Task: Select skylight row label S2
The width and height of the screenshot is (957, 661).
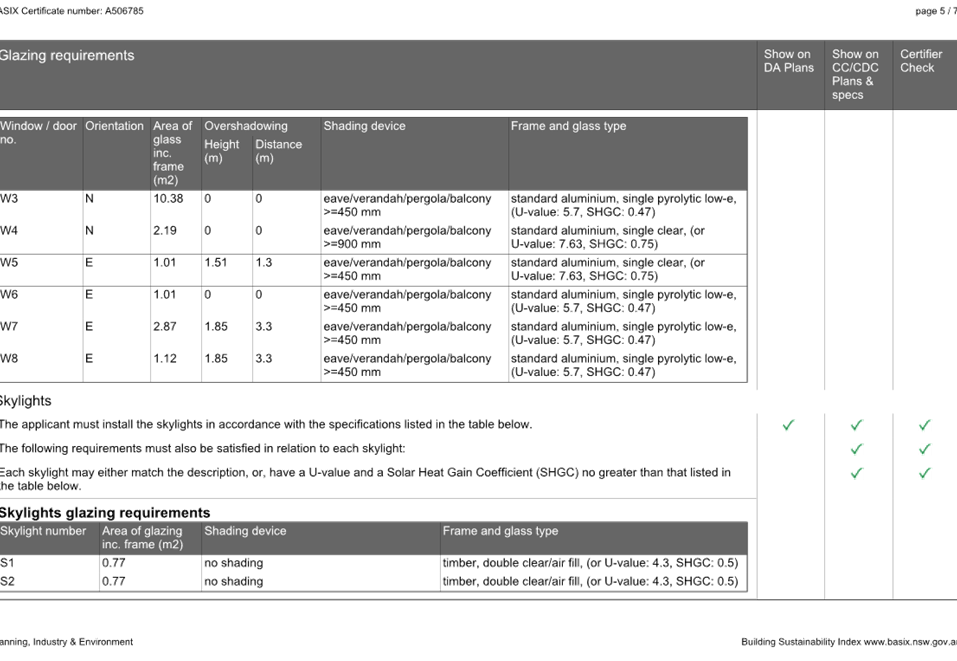Action: click(x=7, y=581)
